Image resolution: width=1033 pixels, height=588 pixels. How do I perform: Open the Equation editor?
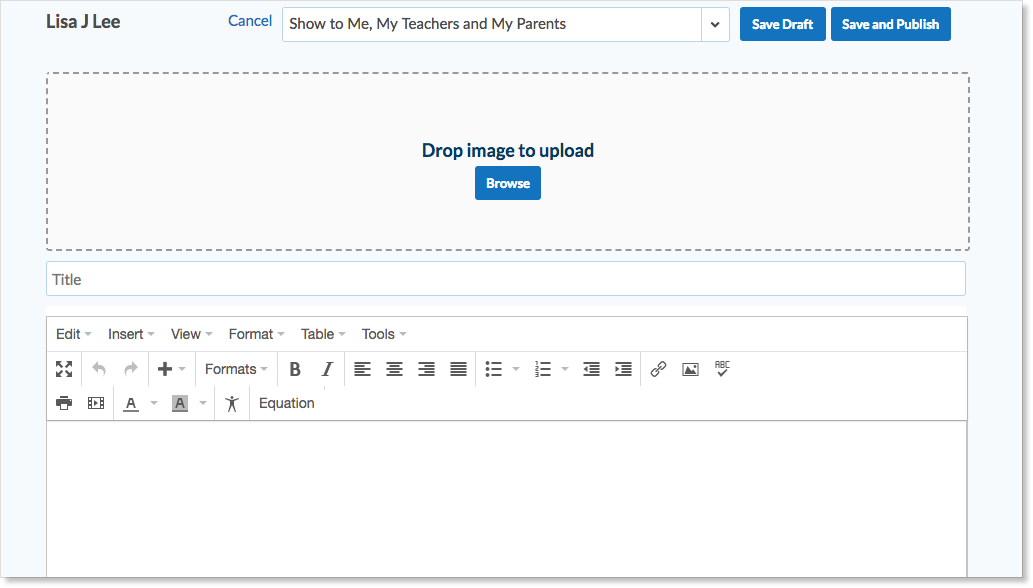click(x=287, y=403)
